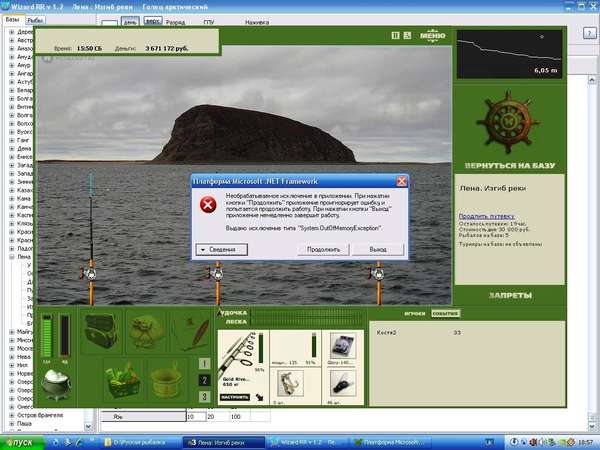Close the .NET Framework error dialog

[401, 181]
